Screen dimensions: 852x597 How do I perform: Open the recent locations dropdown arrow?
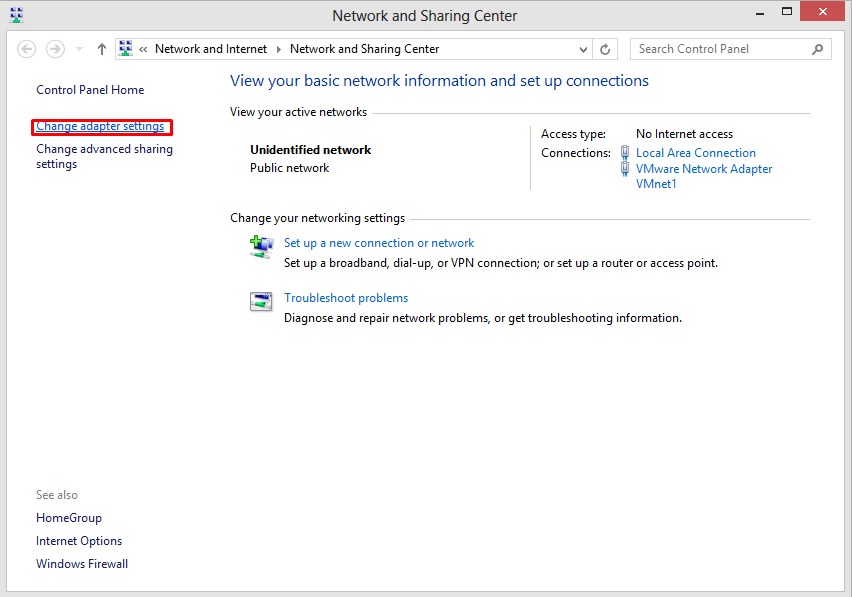click(x=79, y=49)
